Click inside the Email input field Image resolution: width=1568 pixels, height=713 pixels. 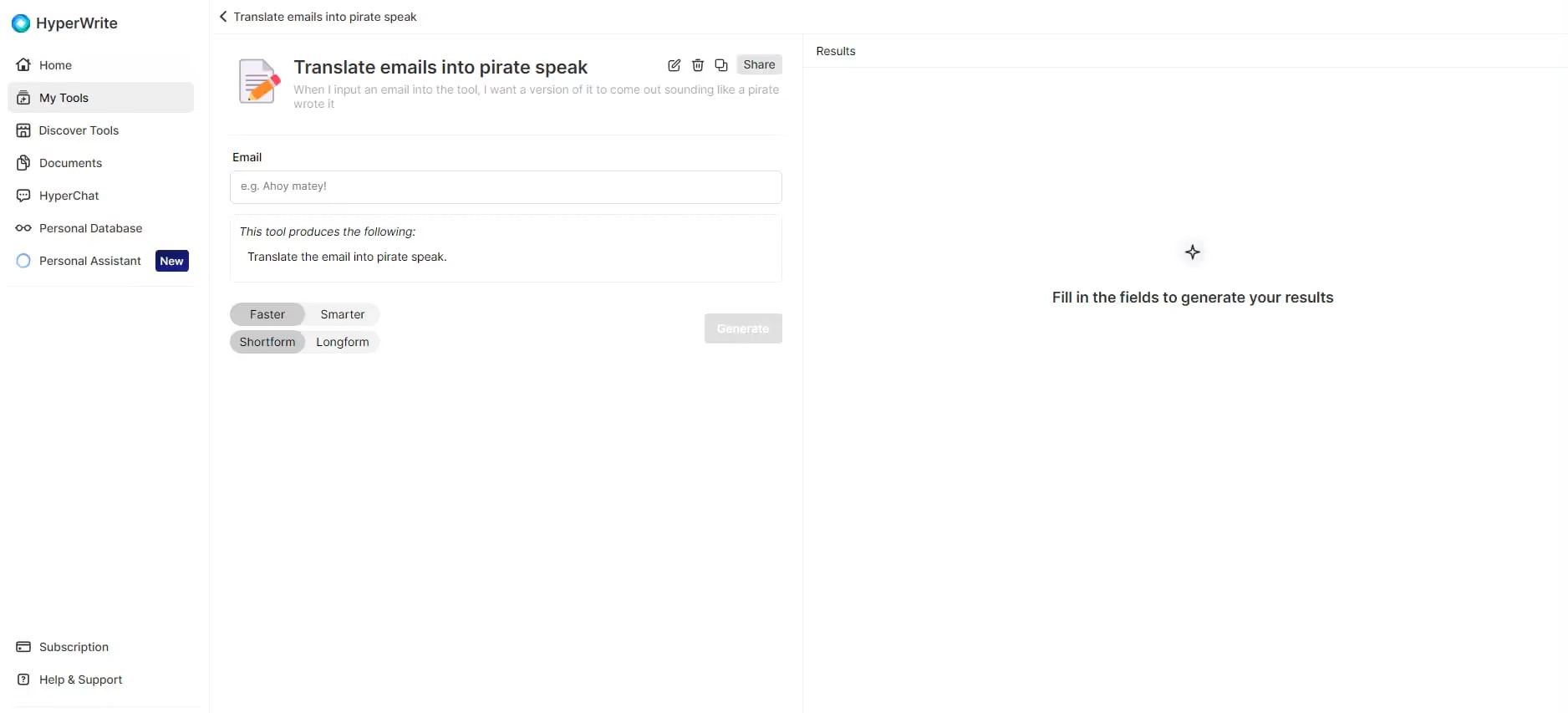(505, 186)
